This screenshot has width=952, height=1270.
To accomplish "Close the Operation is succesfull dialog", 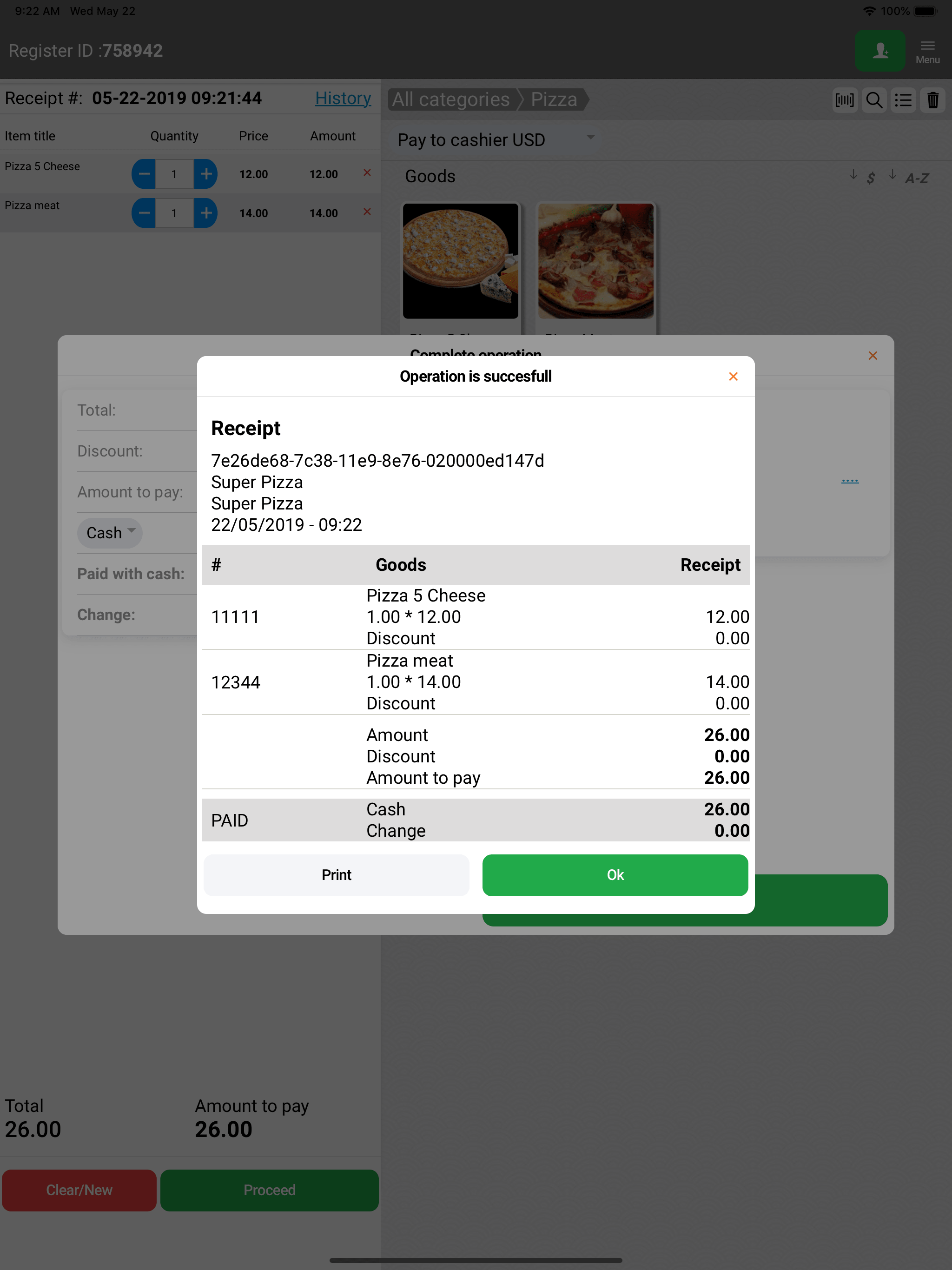I will pyautogui.click(x=733, y=377).
